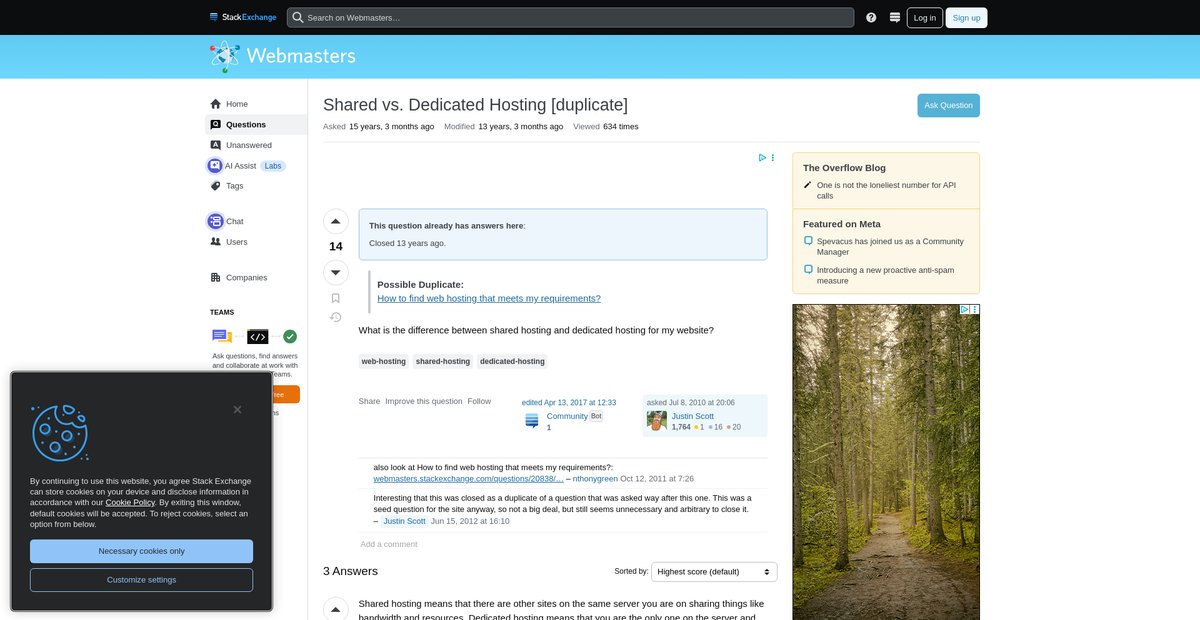
Task: Click the Community bot avatar
Action: point(532,421)
